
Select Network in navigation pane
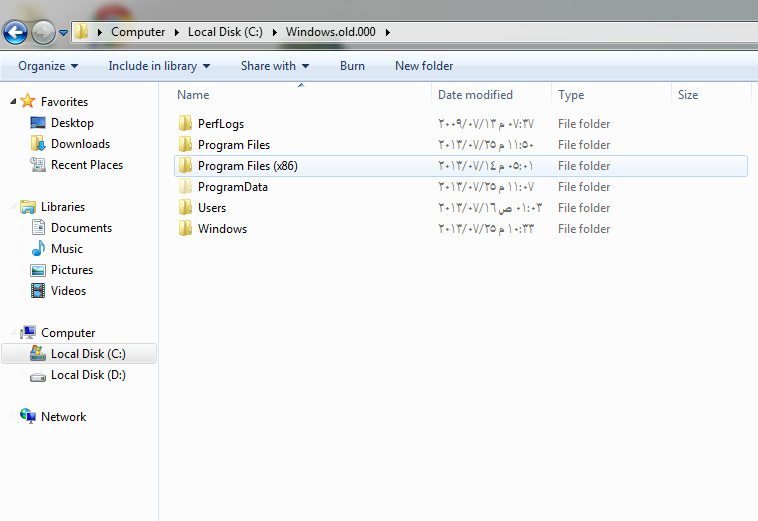tap(63, 417)
